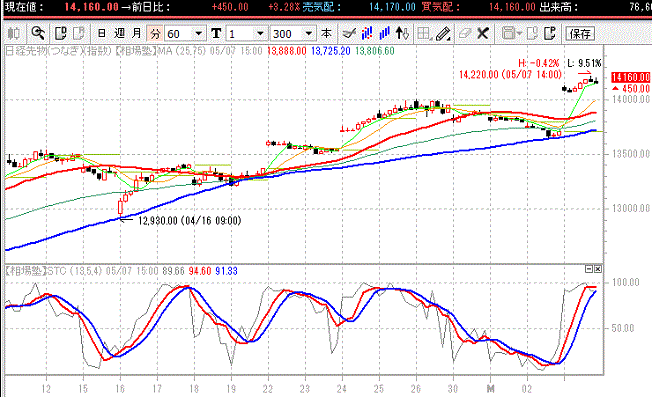Click the bold T tick icon
This screenshot has height=397, width=652.
(216, 34)
